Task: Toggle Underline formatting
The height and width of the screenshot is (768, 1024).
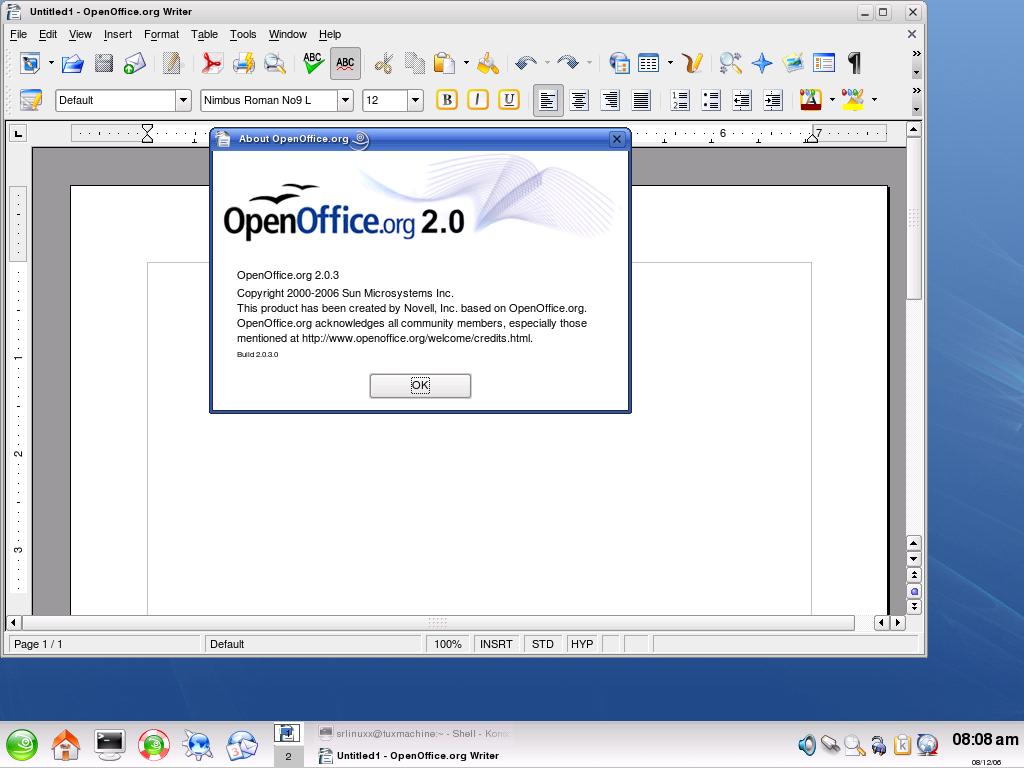Action: tap(509, 100)
